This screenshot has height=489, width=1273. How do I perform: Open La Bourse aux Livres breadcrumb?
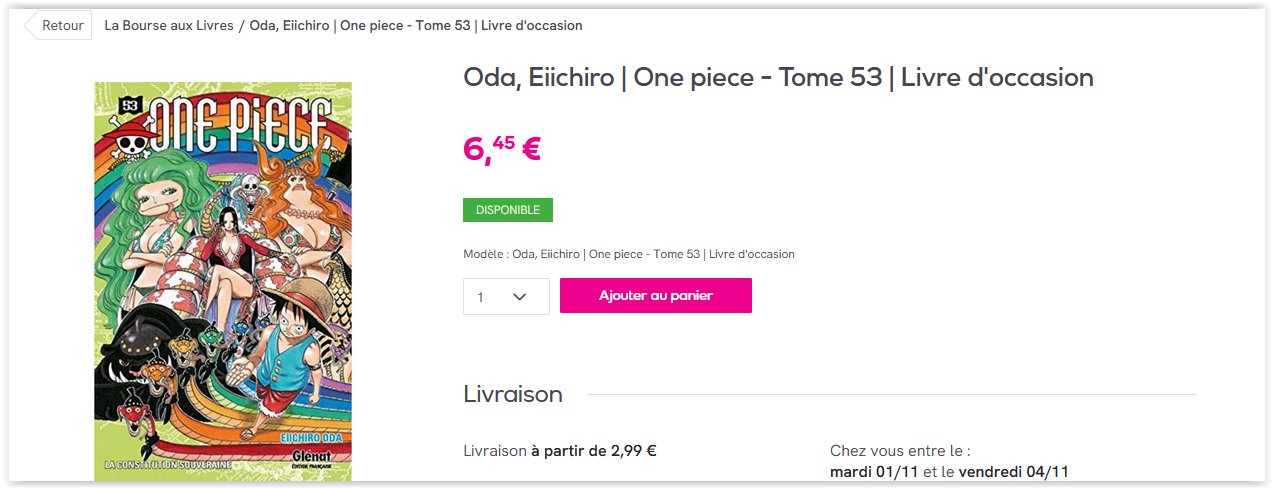[169, 25]
